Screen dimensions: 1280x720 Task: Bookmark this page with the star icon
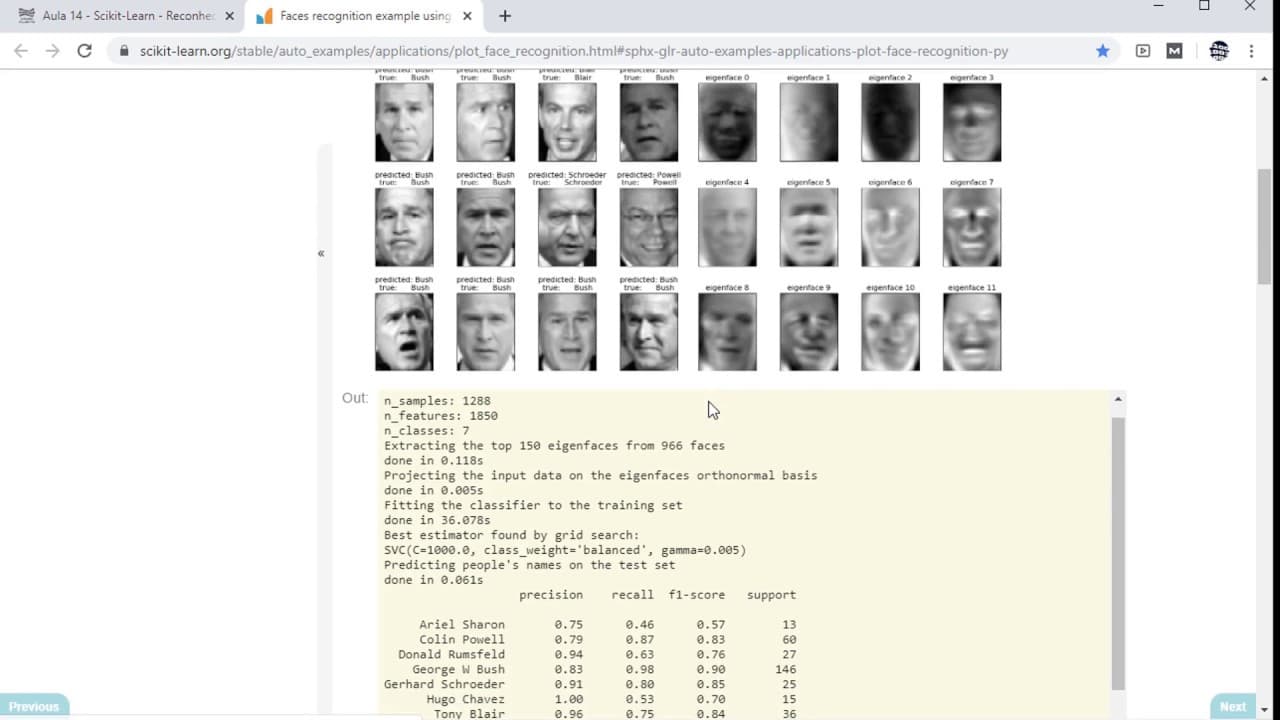(1102, 51)
